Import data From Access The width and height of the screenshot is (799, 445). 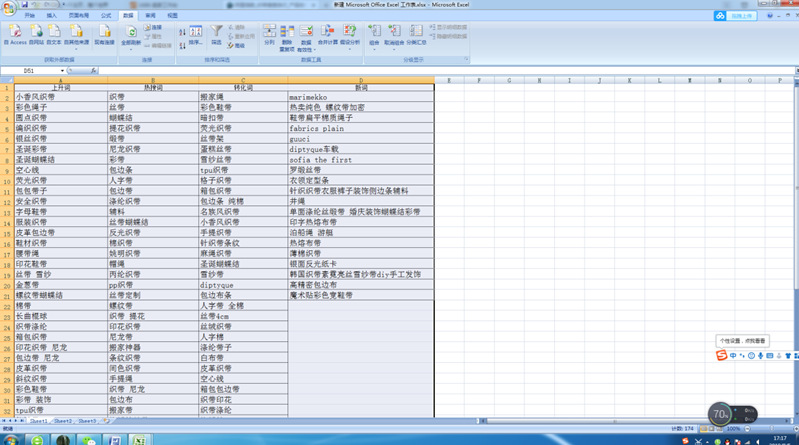coord(15,35)
